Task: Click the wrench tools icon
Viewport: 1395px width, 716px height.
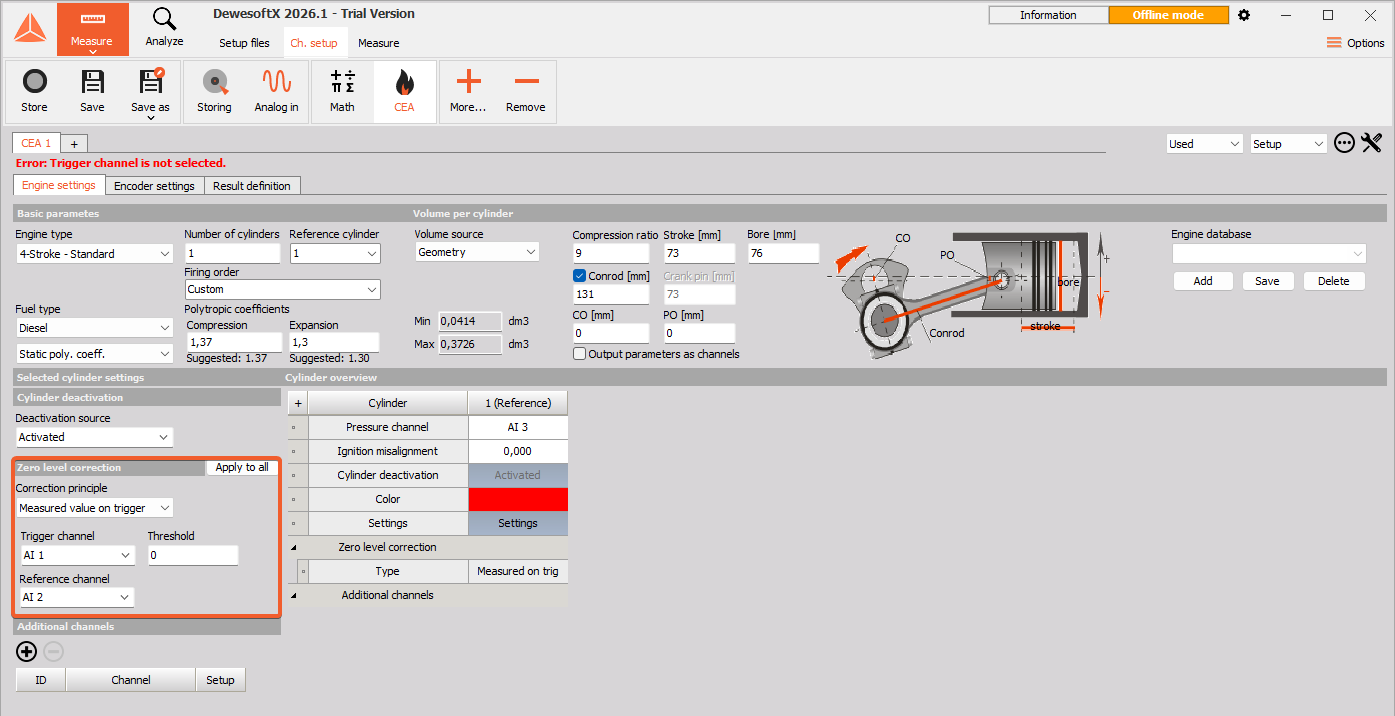Action: (x=1372, y=143)
